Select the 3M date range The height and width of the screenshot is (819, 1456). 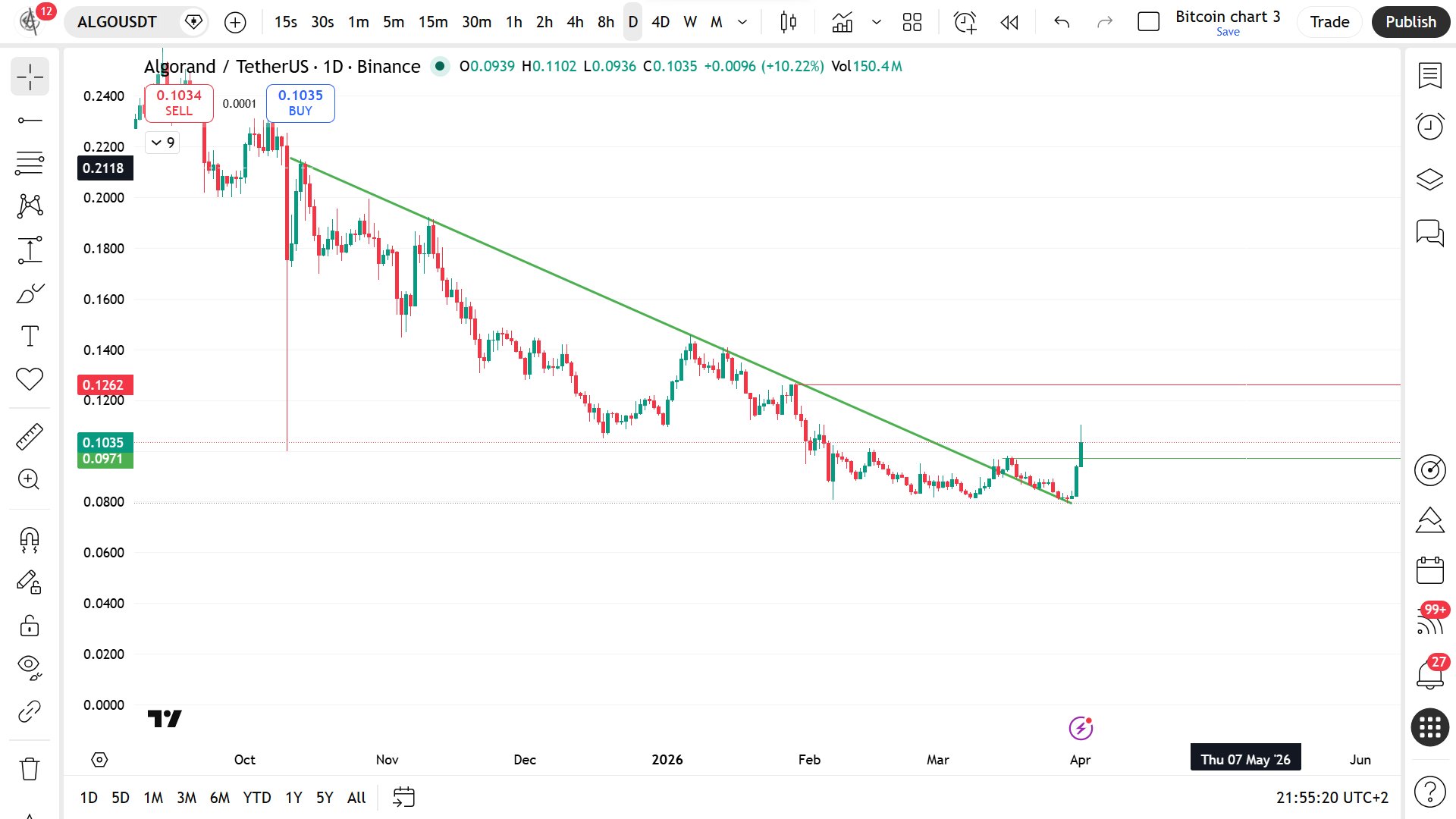(186, 797)
